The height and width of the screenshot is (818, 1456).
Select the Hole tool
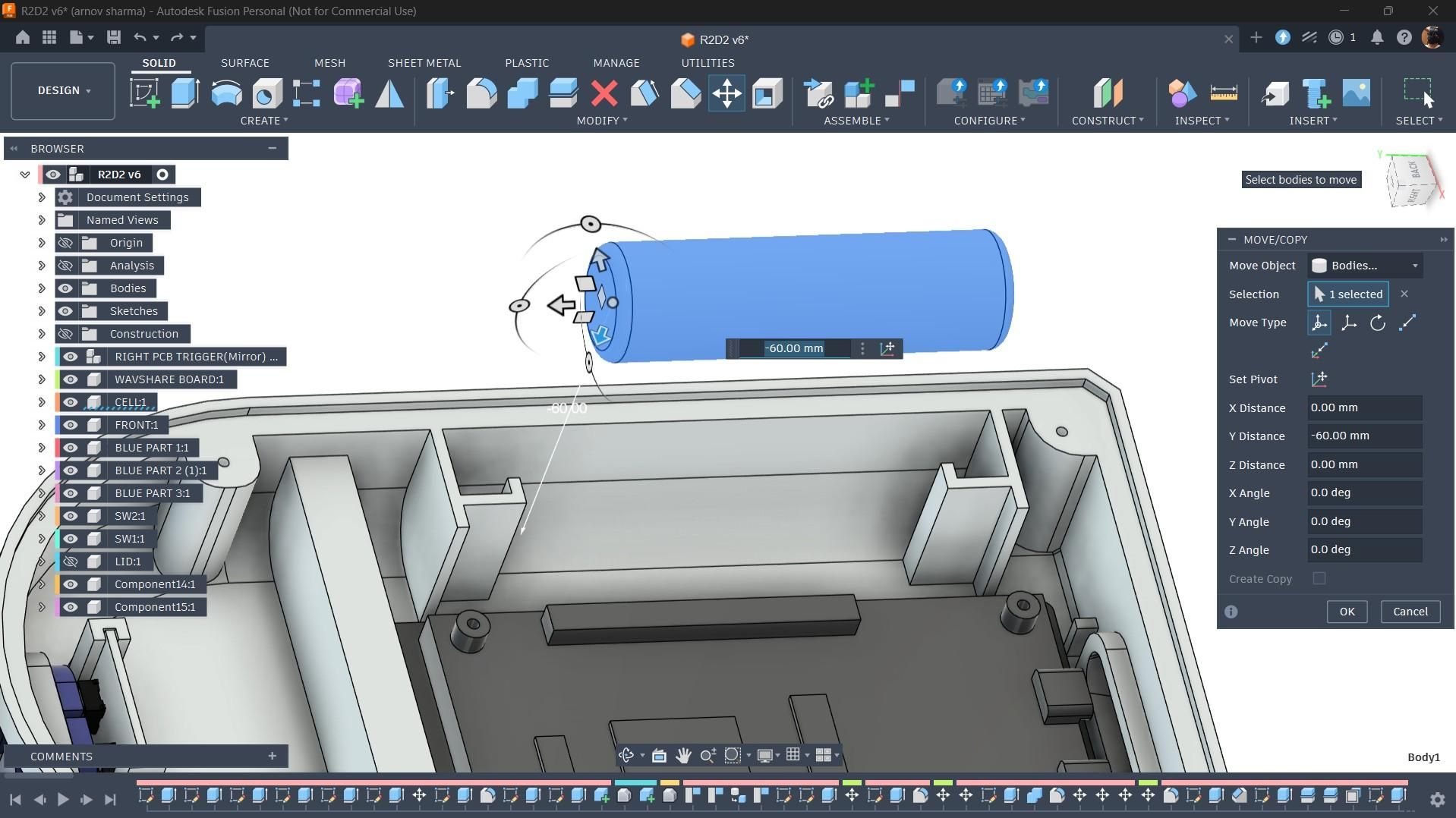coord(266,93)
